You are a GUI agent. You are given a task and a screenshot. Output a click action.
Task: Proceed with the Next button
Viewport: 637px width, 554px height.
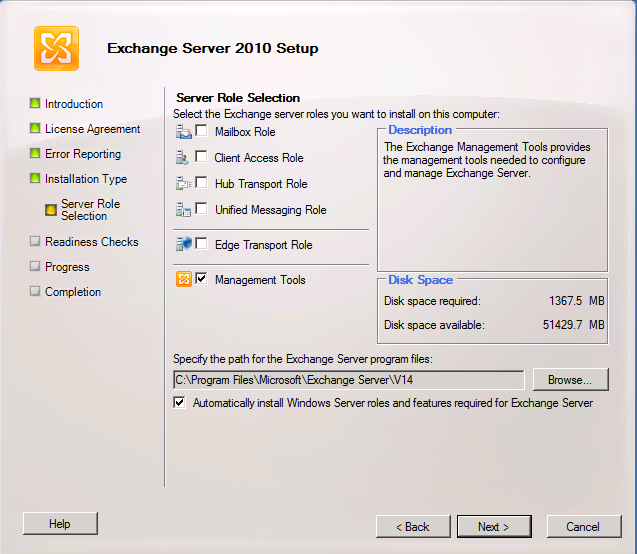(x=494, y=526)
